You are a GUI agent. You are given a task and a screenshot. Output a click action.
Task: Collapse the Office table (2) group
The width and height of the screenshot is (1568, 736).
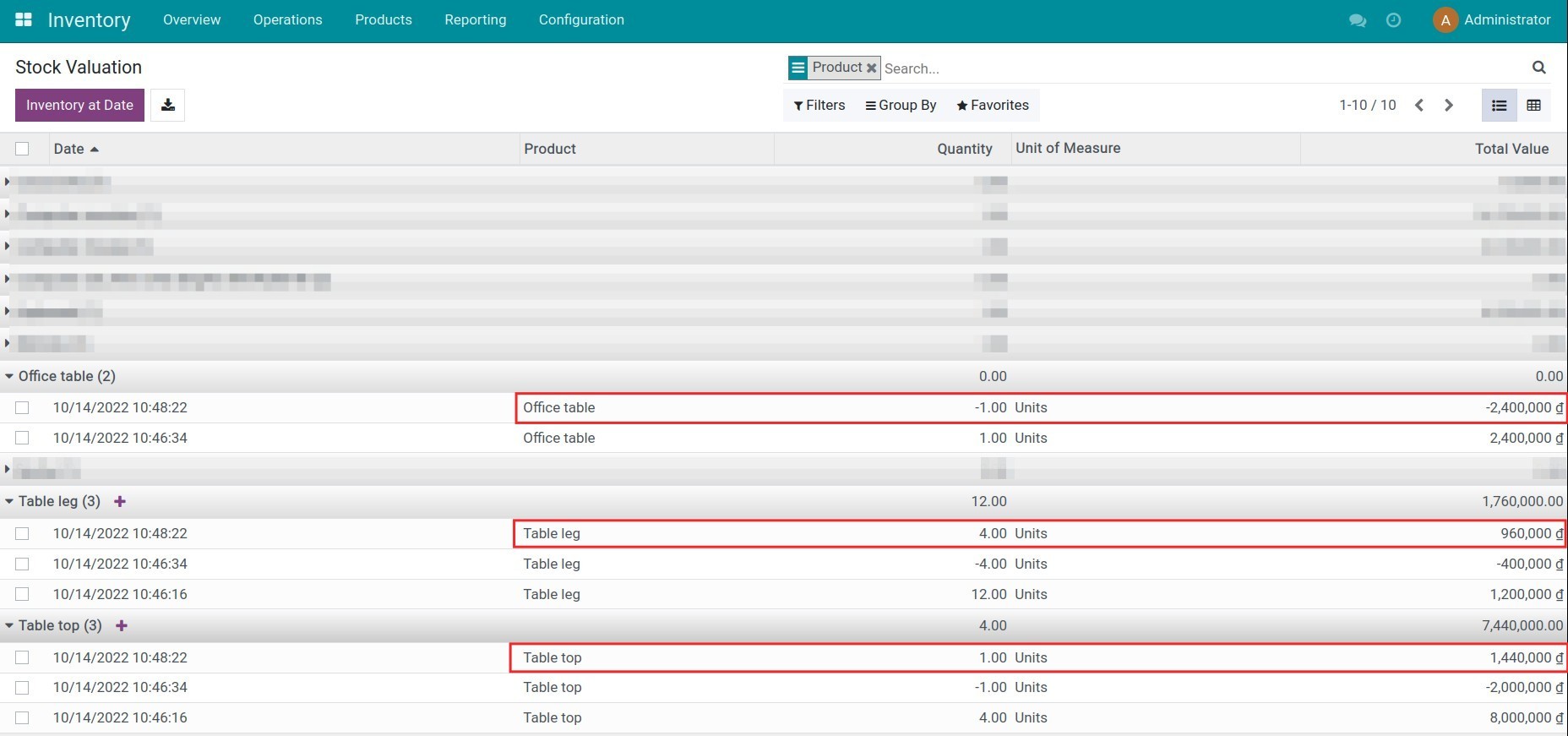(x=59, y=376)
